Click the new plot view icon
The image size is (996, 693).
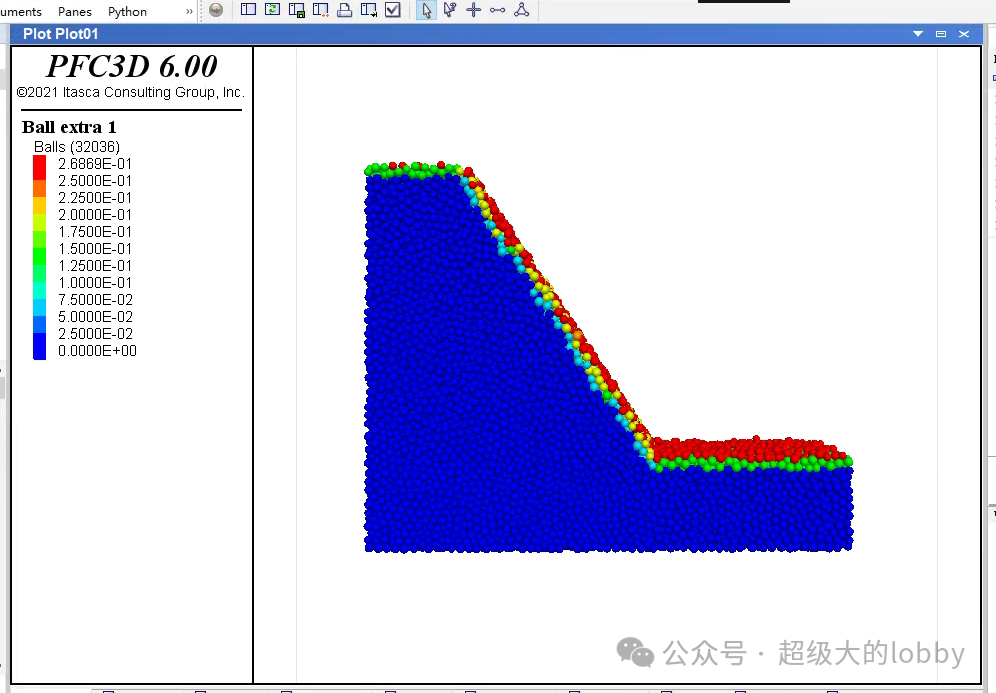pos(248,10)
